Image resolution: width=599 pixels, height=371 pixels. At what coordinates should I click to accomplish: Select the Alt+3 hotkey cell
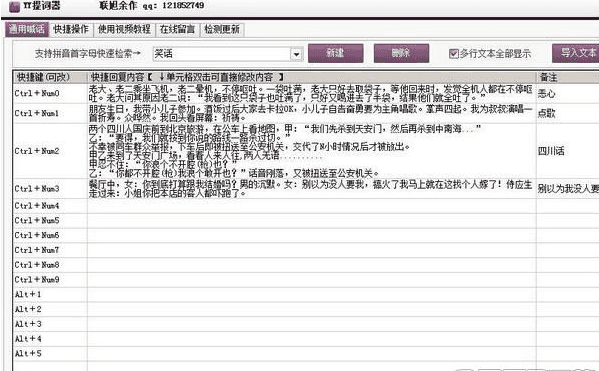pos(50,324)
